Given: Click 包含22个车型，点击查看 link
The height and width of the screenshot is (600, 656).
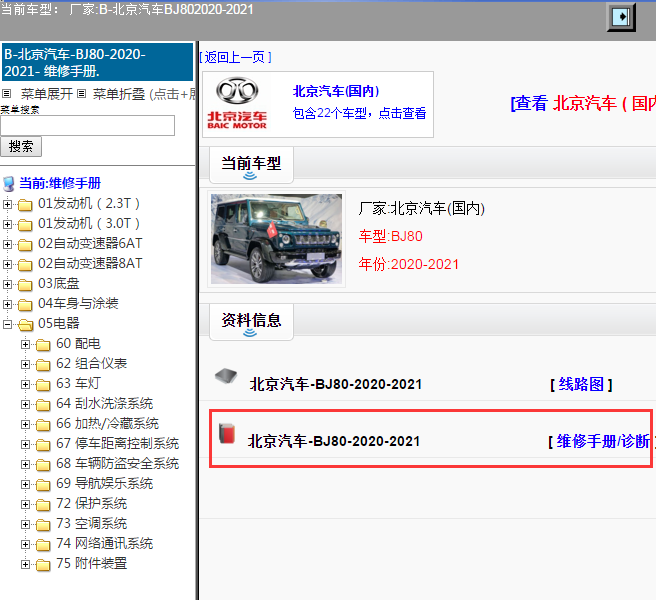Looking at the screenshot, I should click(359, 113).
